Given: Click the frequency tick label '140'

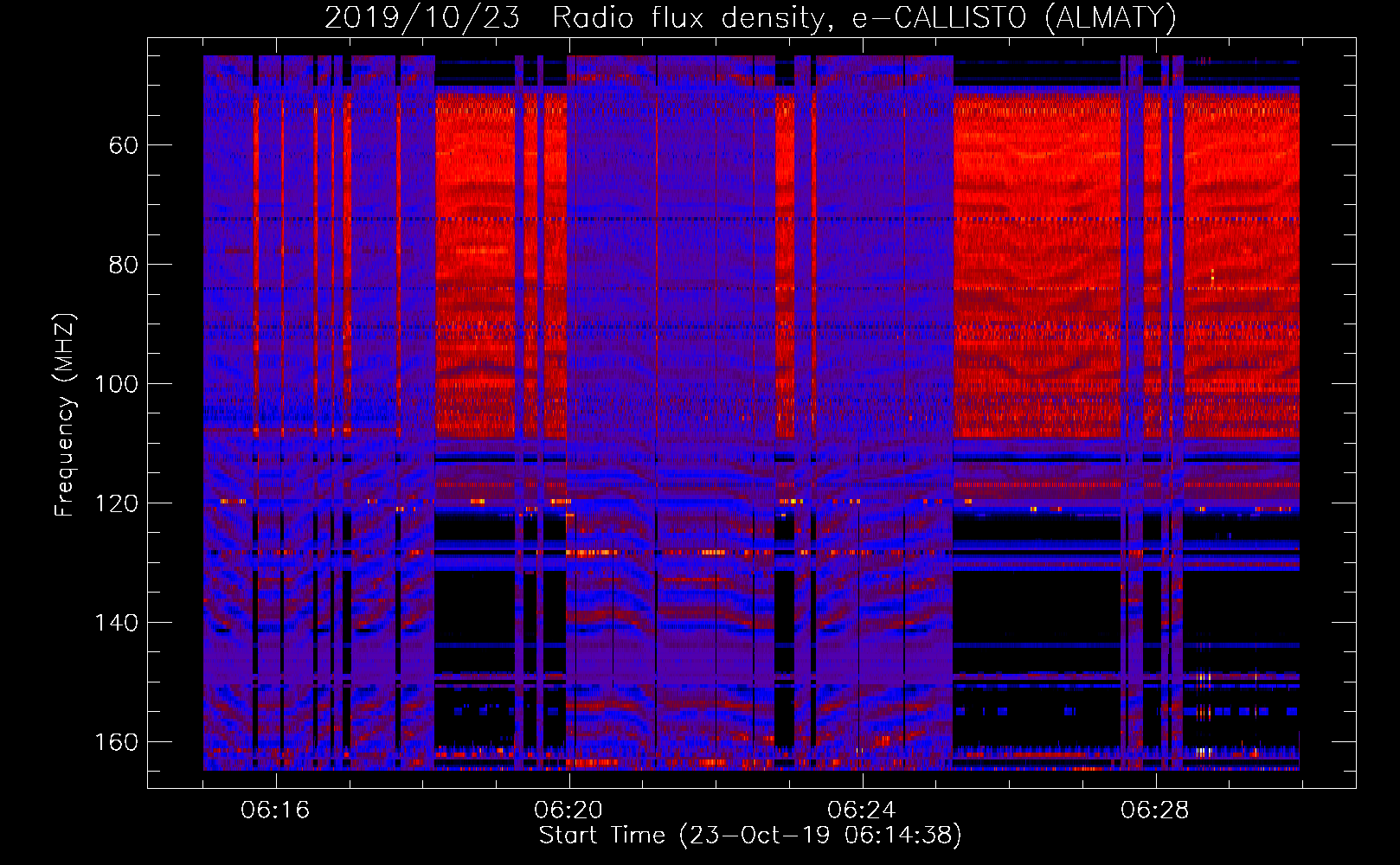Looking at the screenshot, I should coord(116,623).
